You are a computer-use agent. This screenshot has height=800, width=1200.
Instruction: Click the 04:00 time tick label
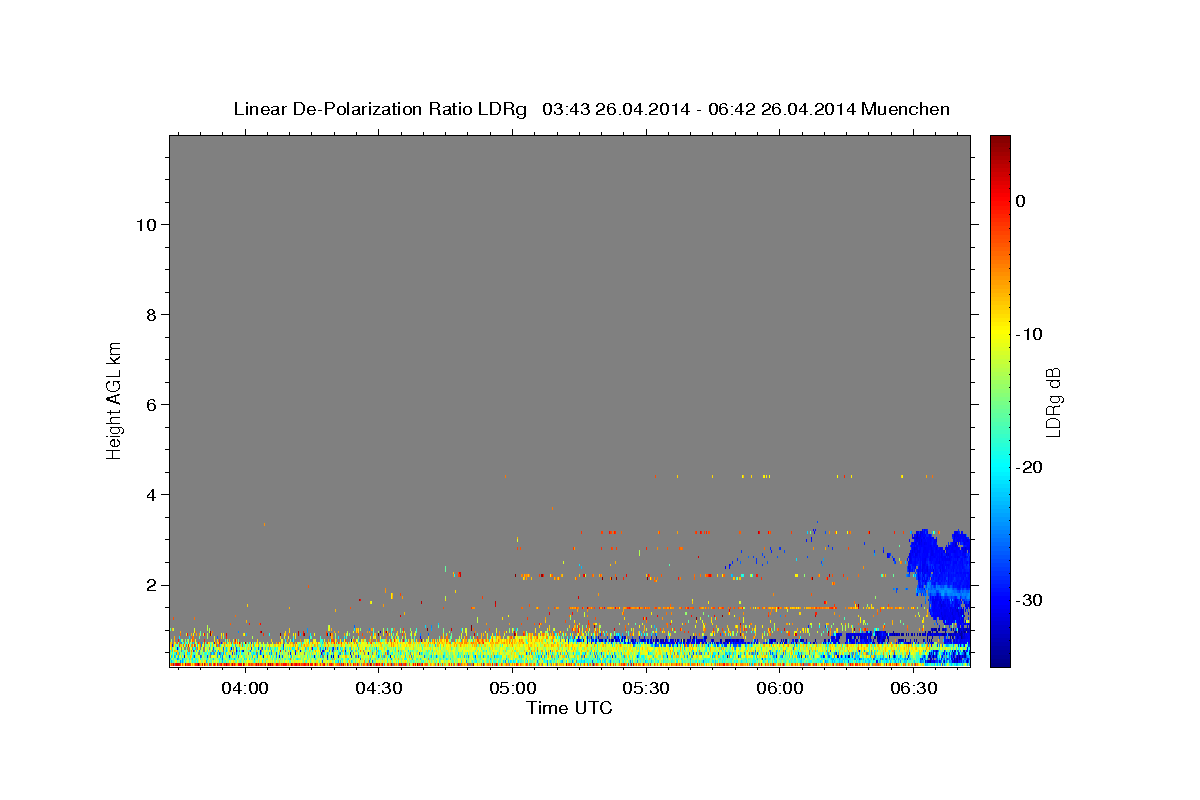coord(245,689)
